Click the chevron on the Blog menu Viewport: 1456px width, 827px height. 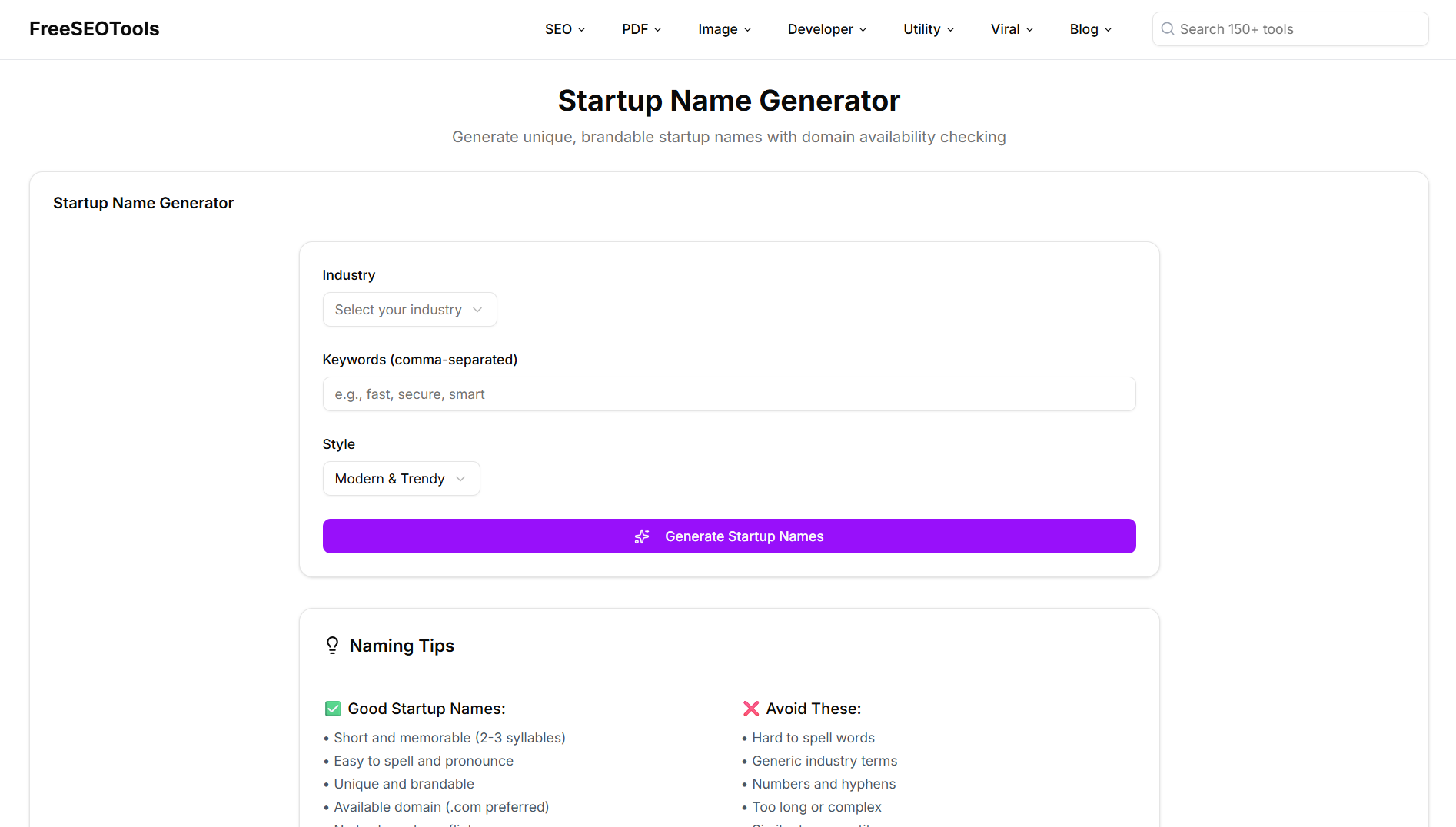[x=1107, y=29]
